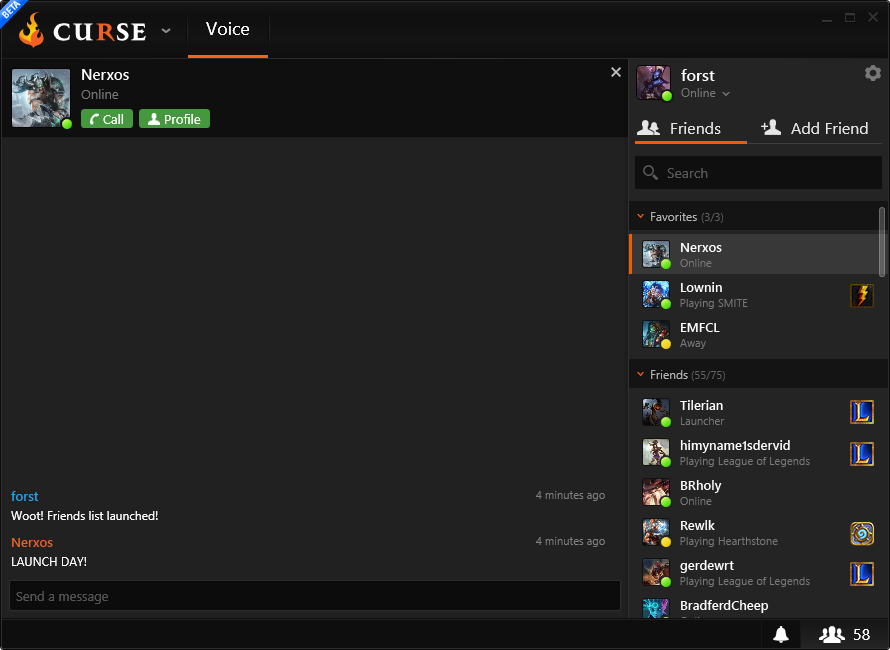Close the Nerxos conversation
This screenshot has width=890, height=650.
[616, 72]
